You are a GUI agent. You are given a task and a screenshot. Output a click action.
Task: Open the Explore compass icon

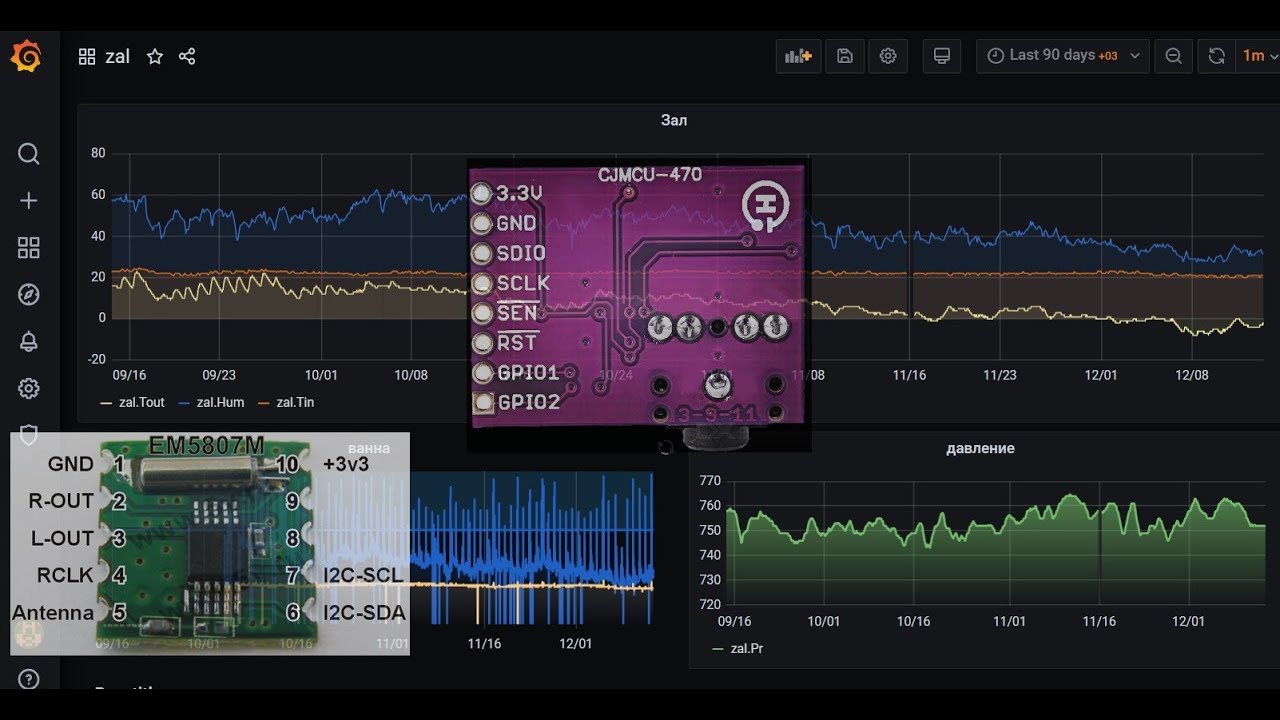click(x=29, y=294)
